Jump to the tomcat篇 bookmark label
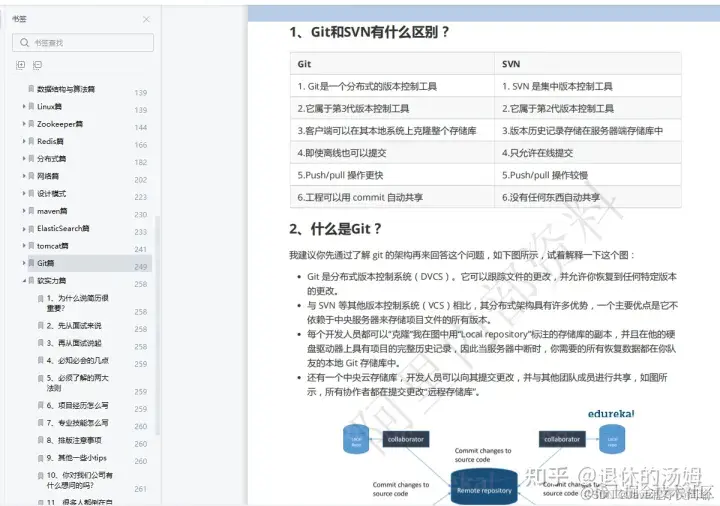 [52, 246]
